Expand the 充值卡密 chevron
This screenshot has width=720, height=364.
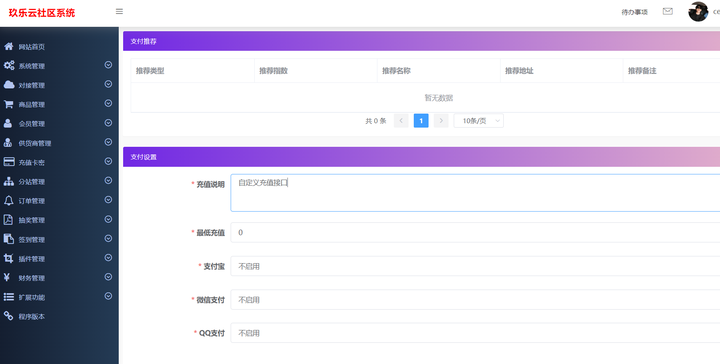pyautogui.click(x=108, y=161)
